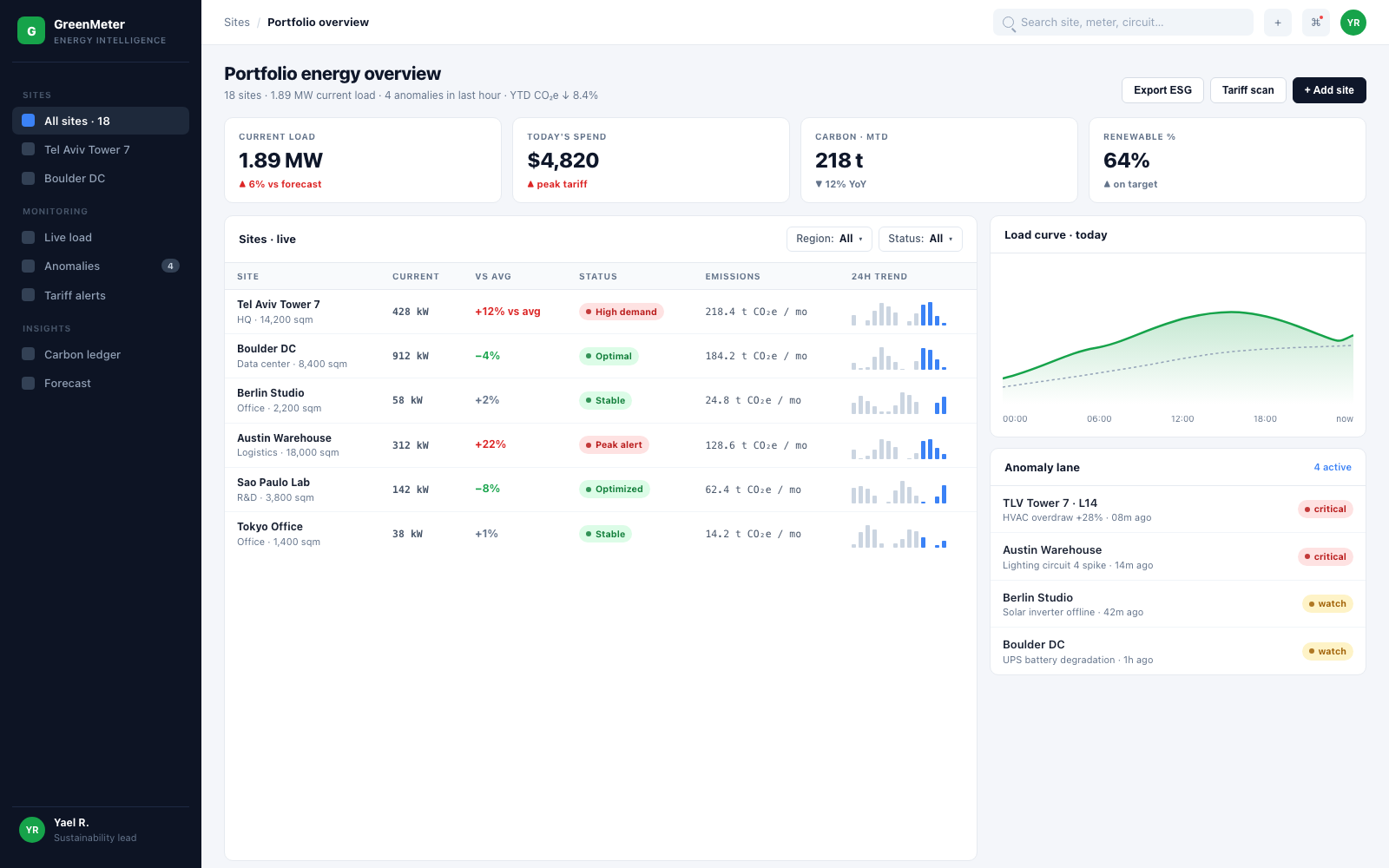Click the Sites breadcrumb link

237,23
